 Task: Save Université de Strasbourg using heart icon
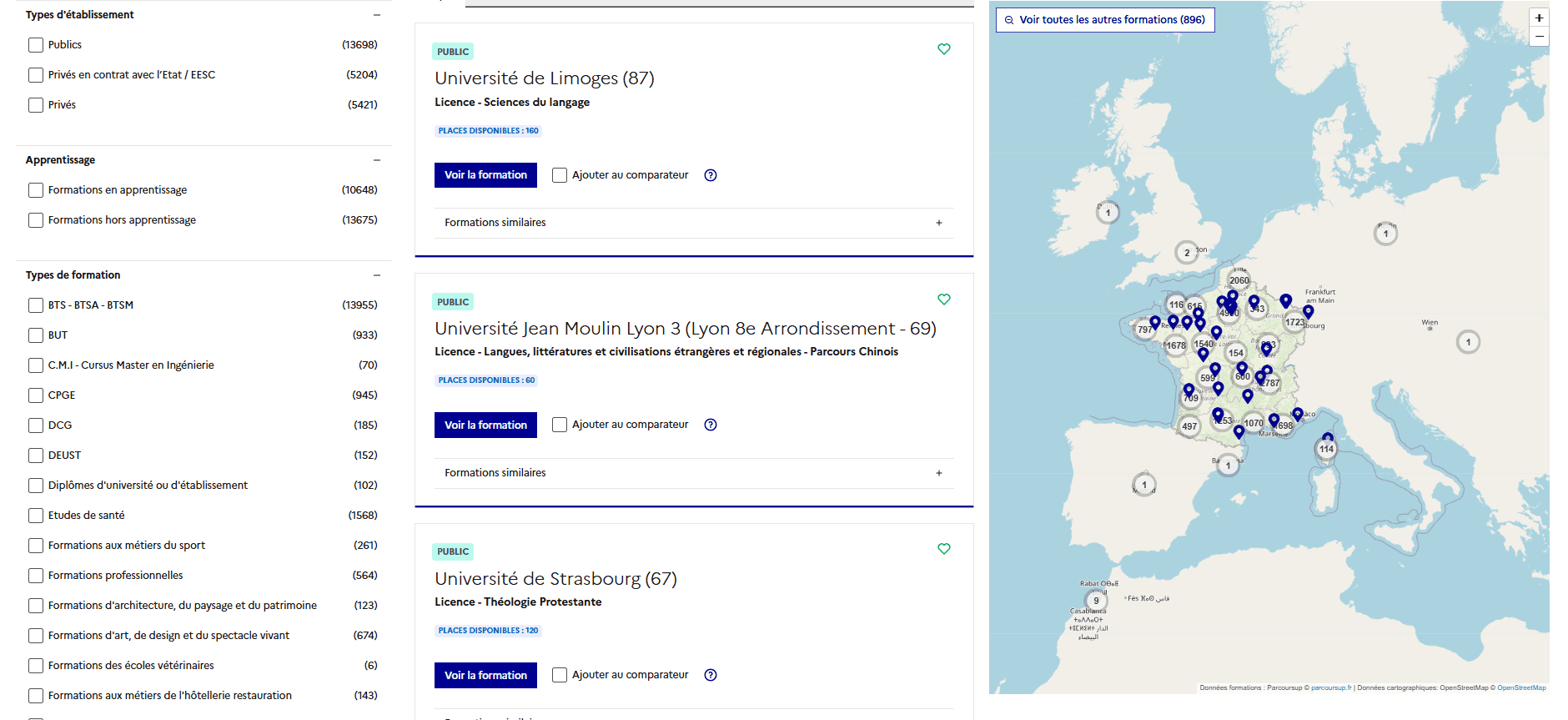coord(943,549)
